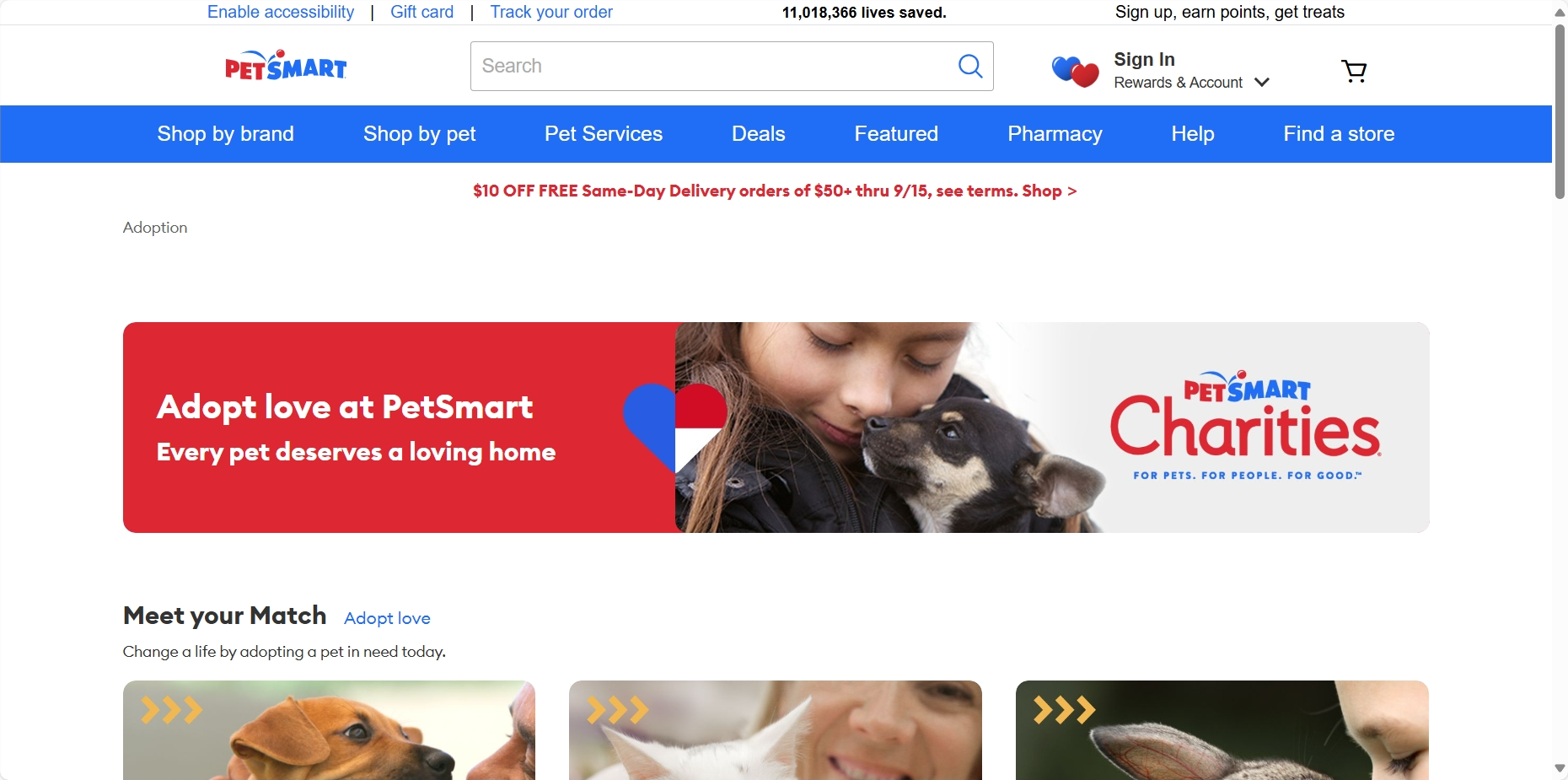Click the PetSmart Charities logo in banner
The height and width of the screenshot is (780, 1568).
[x=1245, y=426]
